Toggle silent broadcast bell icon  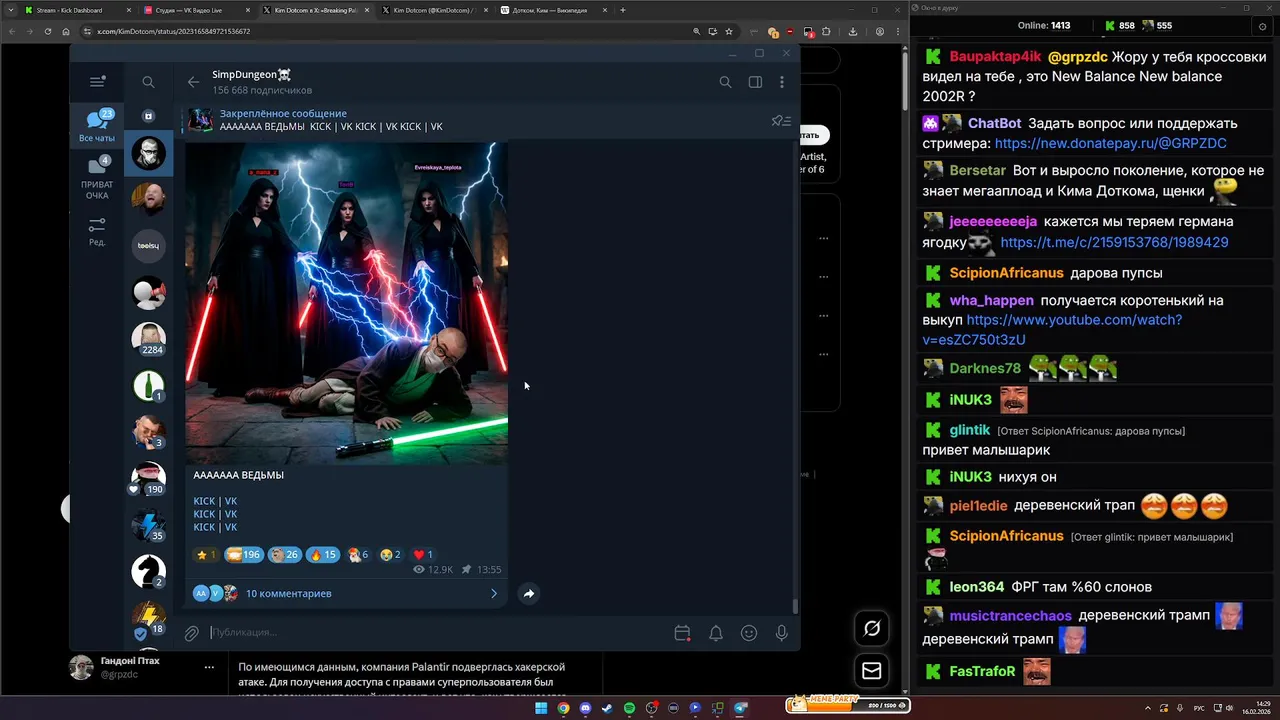tap(716, 632)
